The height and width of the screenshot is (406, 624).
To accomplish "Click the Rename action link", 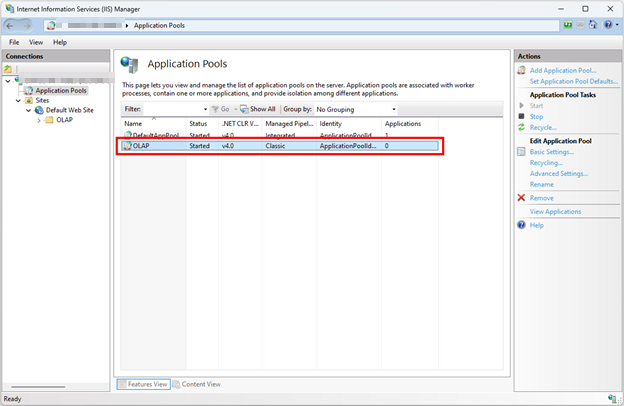I will click(541, 184).
